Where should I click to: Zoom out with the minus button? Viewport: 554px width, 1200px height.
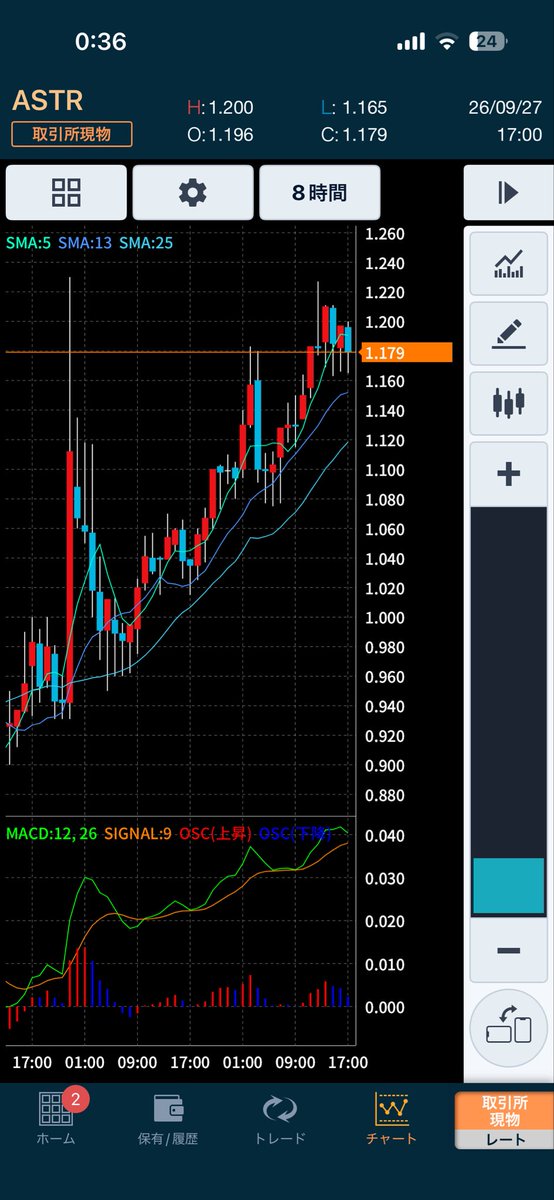508,951
